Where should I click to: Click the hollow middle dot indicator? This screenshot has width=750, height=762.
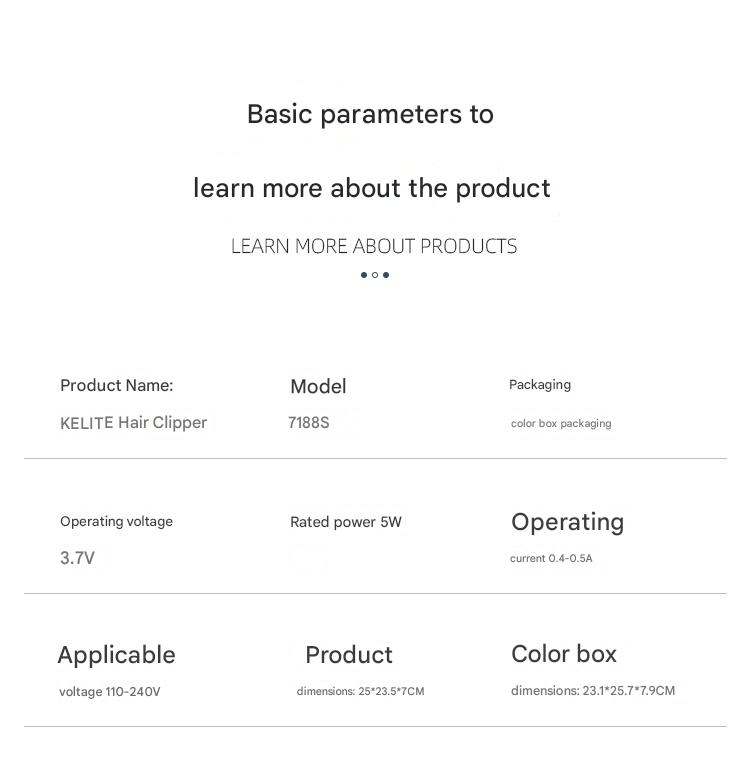tap(375, 275)
